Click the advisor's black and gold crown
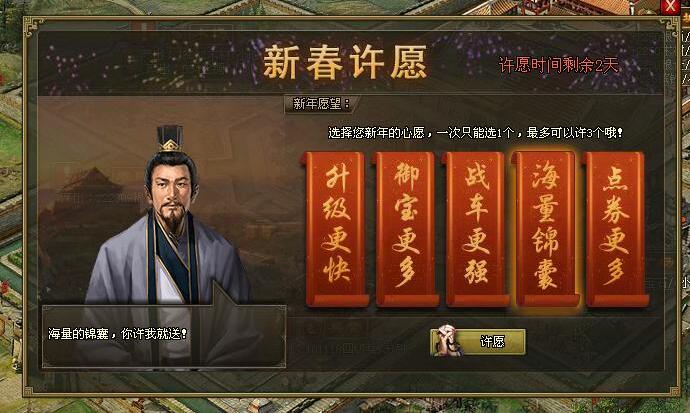 coord(170,138)
